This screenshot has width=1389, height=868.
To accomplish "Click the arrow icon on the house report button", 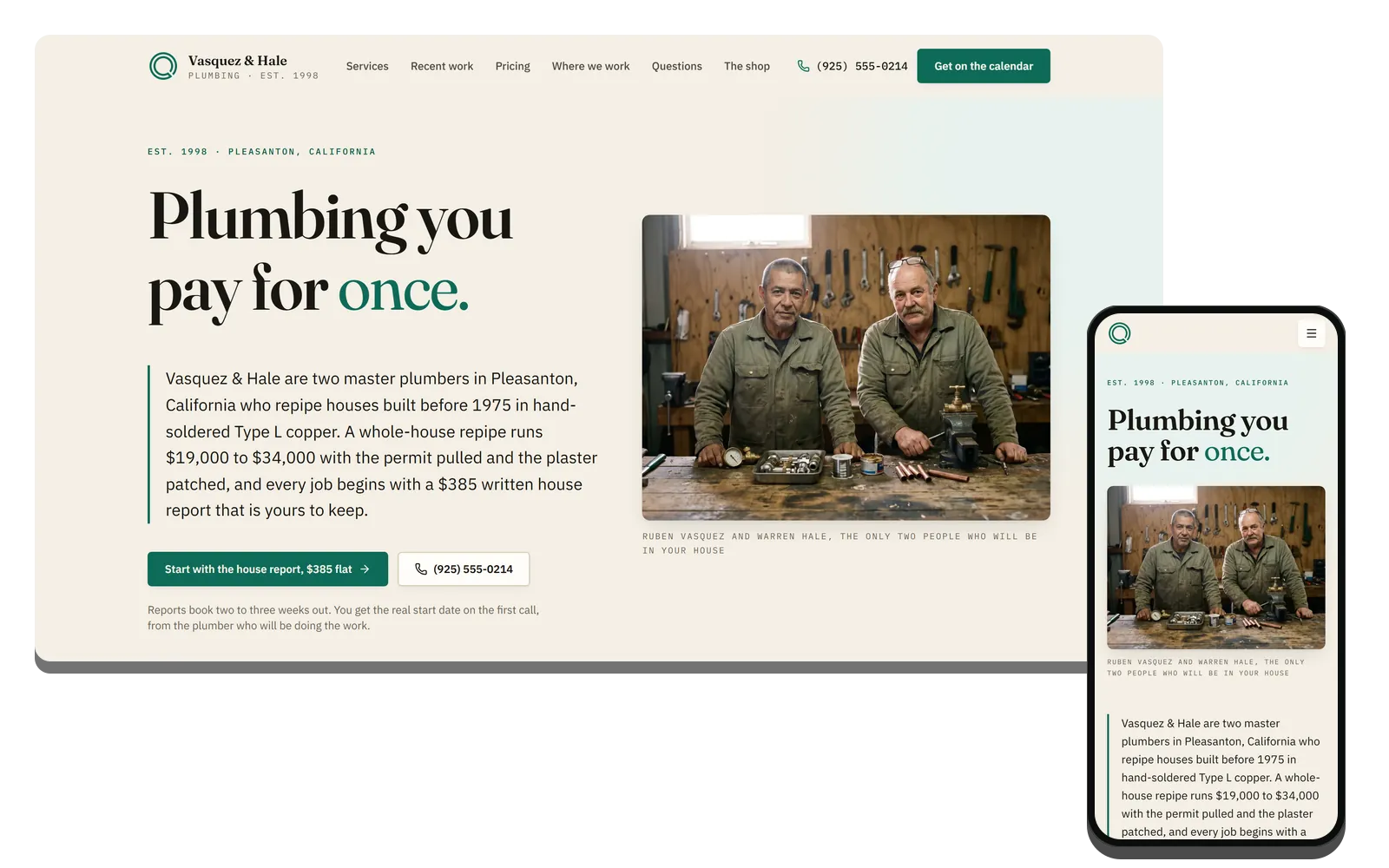I will tap(365, 569).
